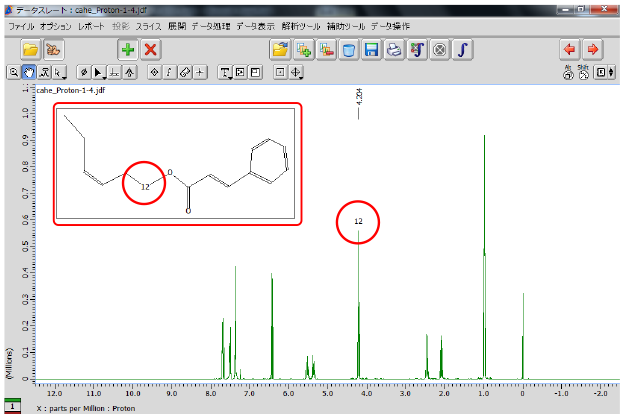Click the X : parts per Million : Proton label

click(x=86, y=408)
